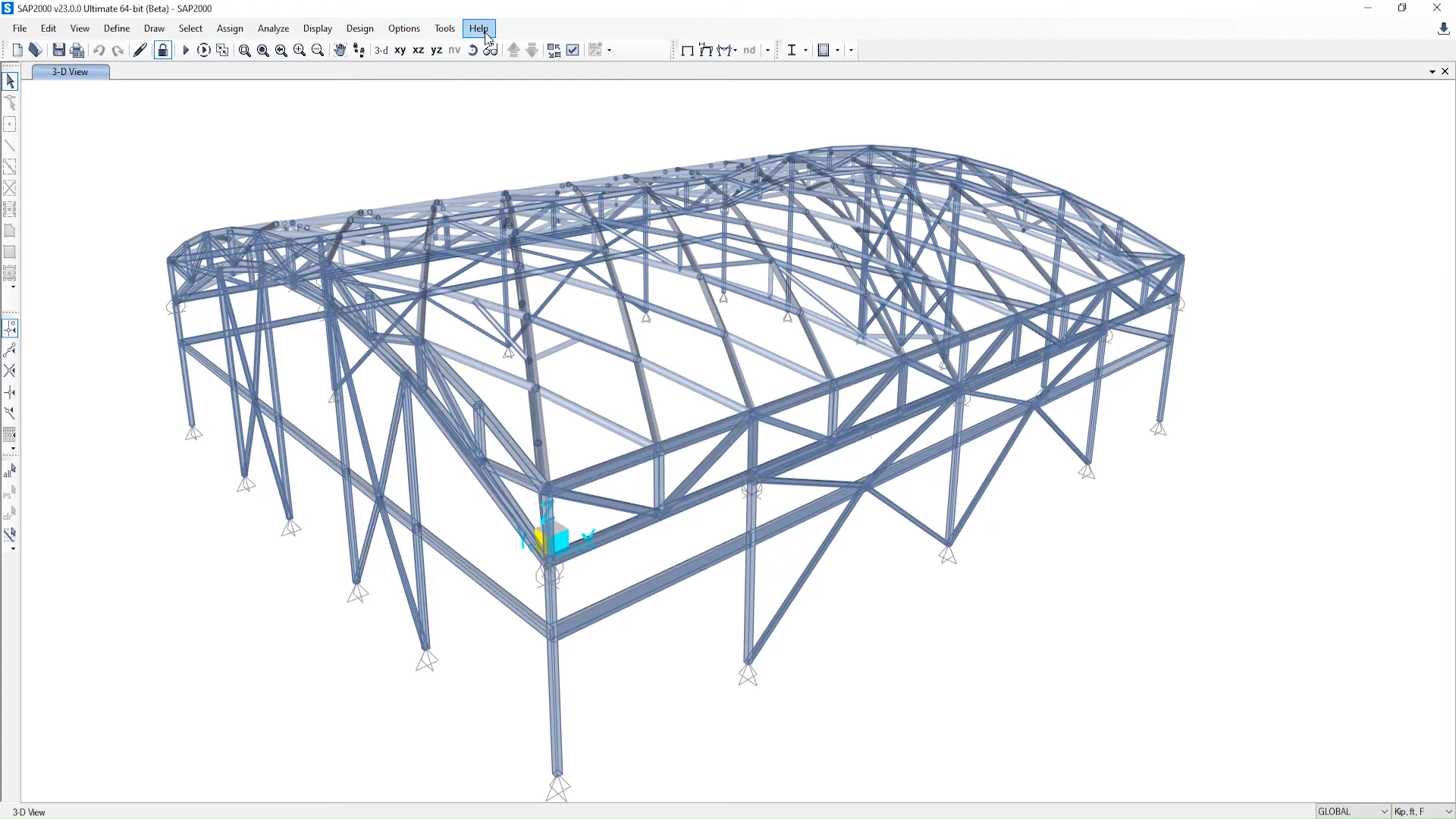The width and height of the screenshot is (1456, 819).
Task: Click the yz view button
Action: (x=437, y=50)
